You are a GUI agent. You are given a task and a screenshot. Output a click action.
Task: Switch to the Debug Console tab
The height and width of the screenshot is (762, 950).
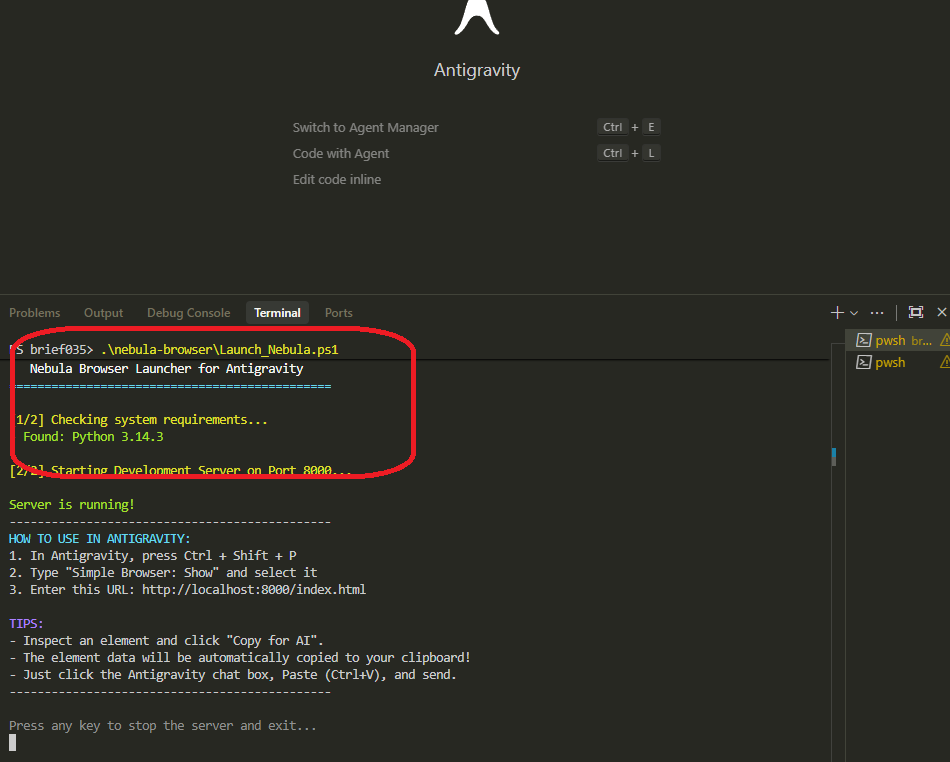(188, 313)
